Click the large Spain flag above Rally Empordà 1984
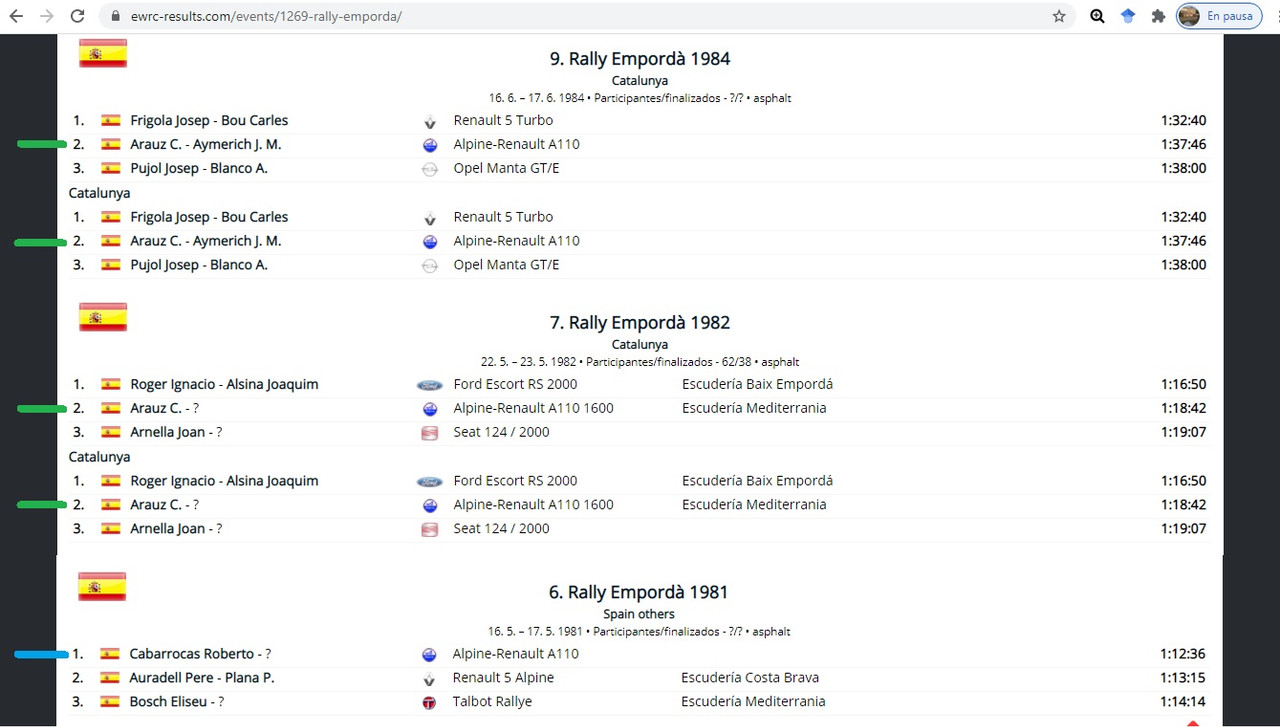The width and height of the screenshot is (1280, 727). (103, 53)
